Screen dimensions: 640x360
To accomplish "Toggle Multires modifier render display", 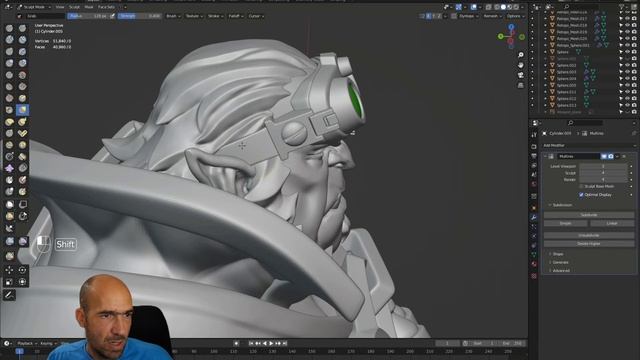I will 611,156.
